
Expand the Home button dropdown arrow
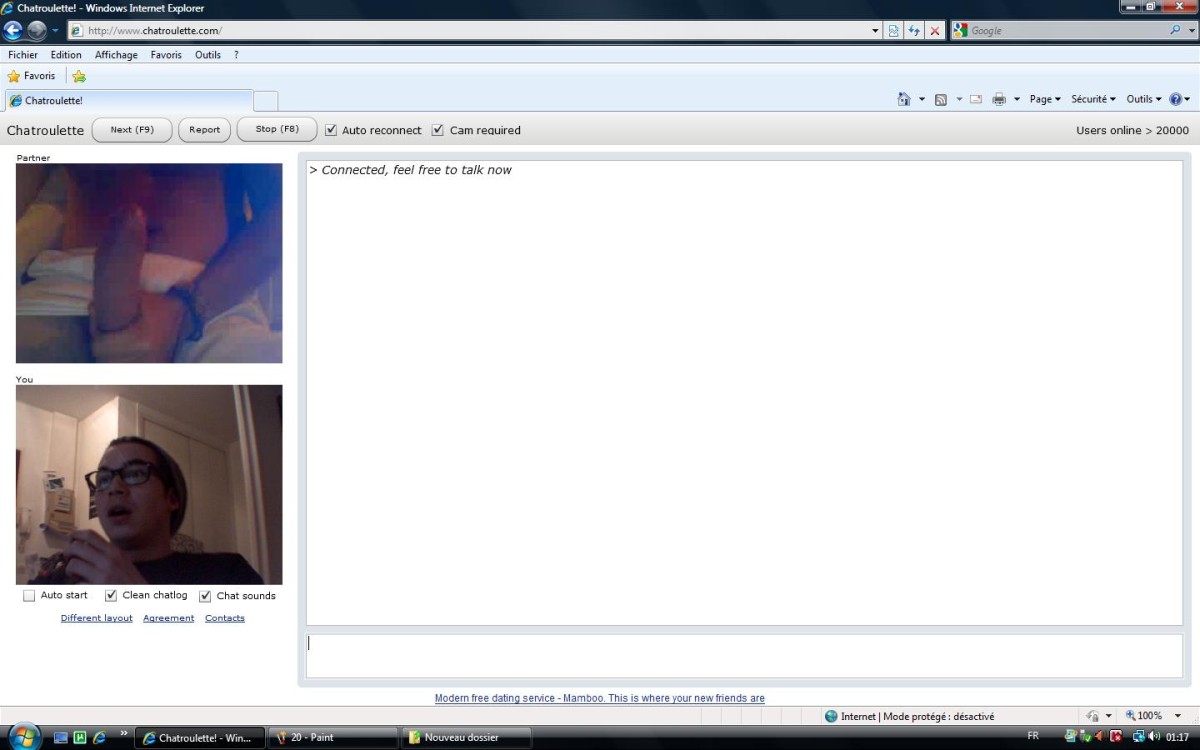(x=921, y=99)
